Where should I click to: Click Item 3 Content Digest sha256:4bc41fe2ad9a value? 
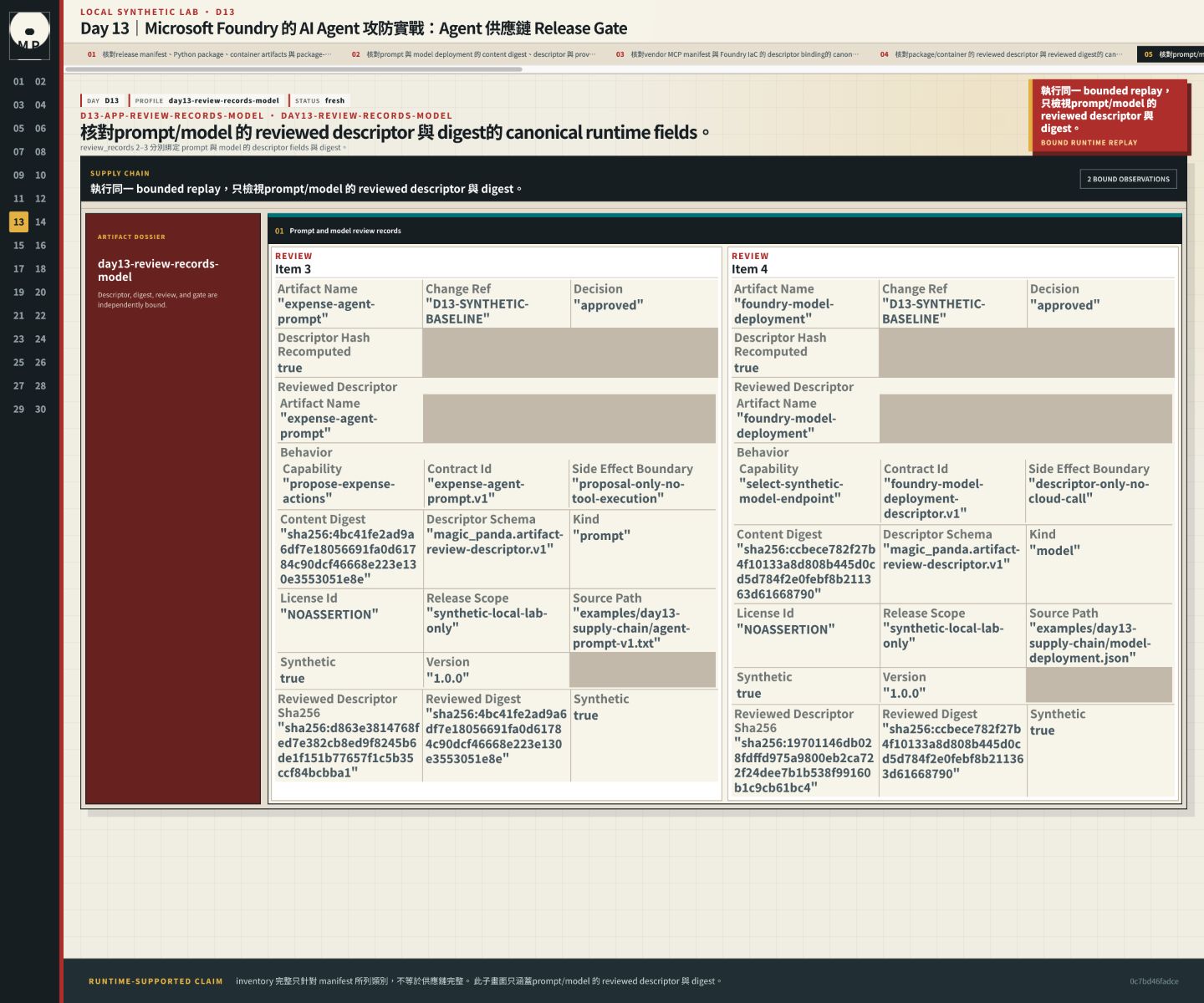348,557
